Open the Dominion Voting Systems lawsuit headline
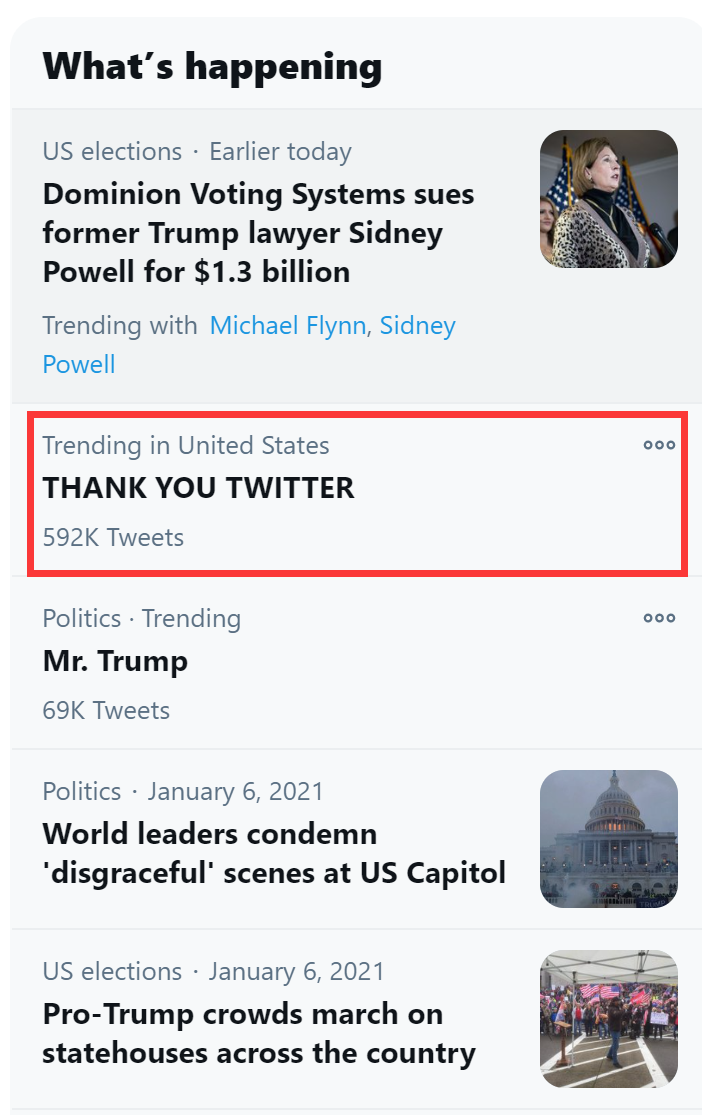702x1115 pixels. [258, 232]
